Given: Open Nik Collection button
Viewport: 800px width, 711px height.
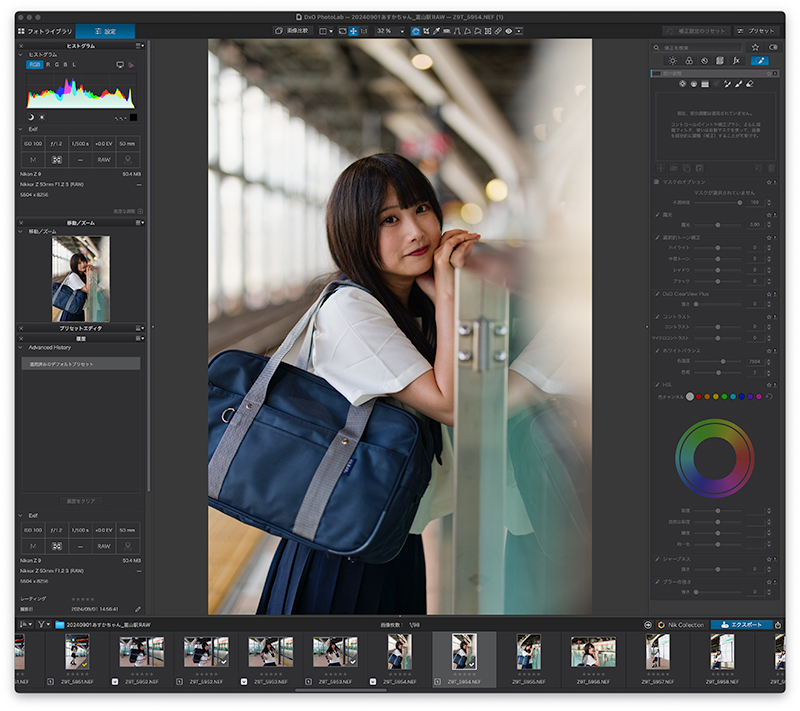Looking at the screenshot, I should tap(681, 625).
